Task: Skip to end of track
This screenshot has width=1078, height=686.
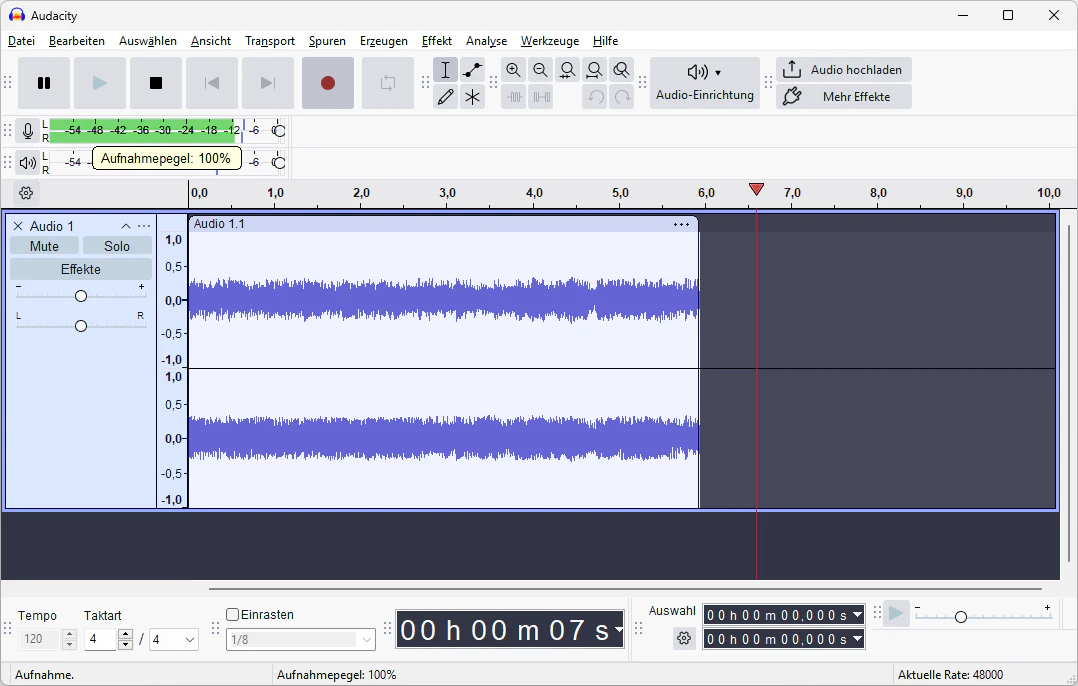Action: (x=268, y=83)
